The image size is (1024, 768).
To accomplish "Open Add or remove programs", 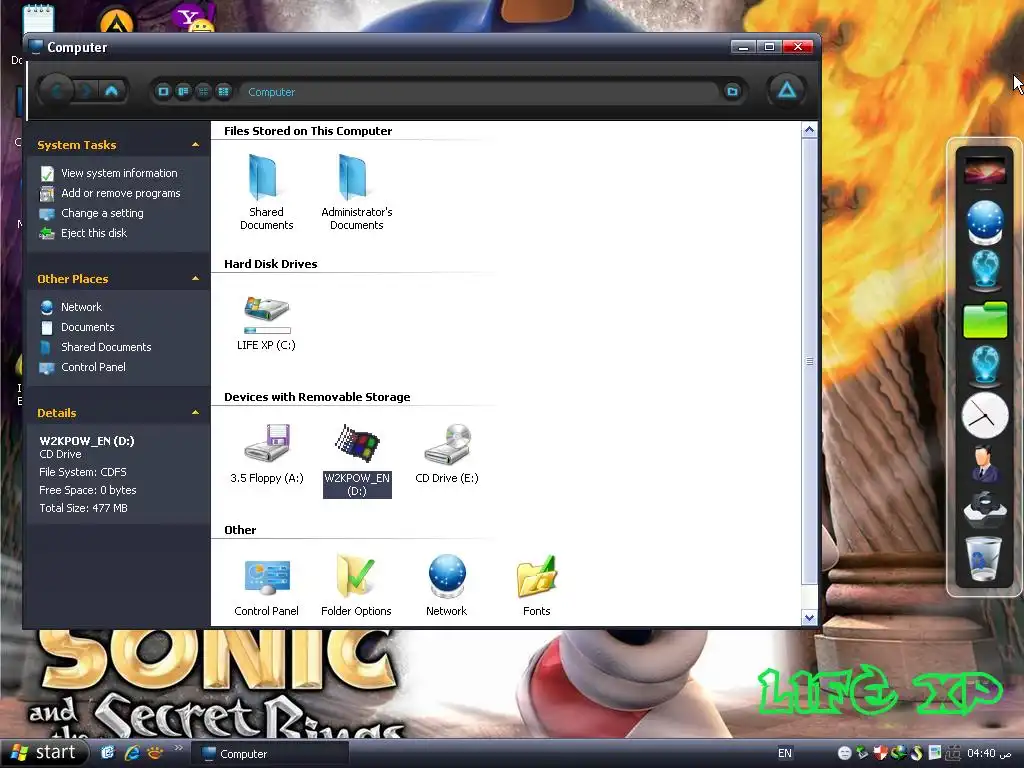I will click(x=120, y=193).
